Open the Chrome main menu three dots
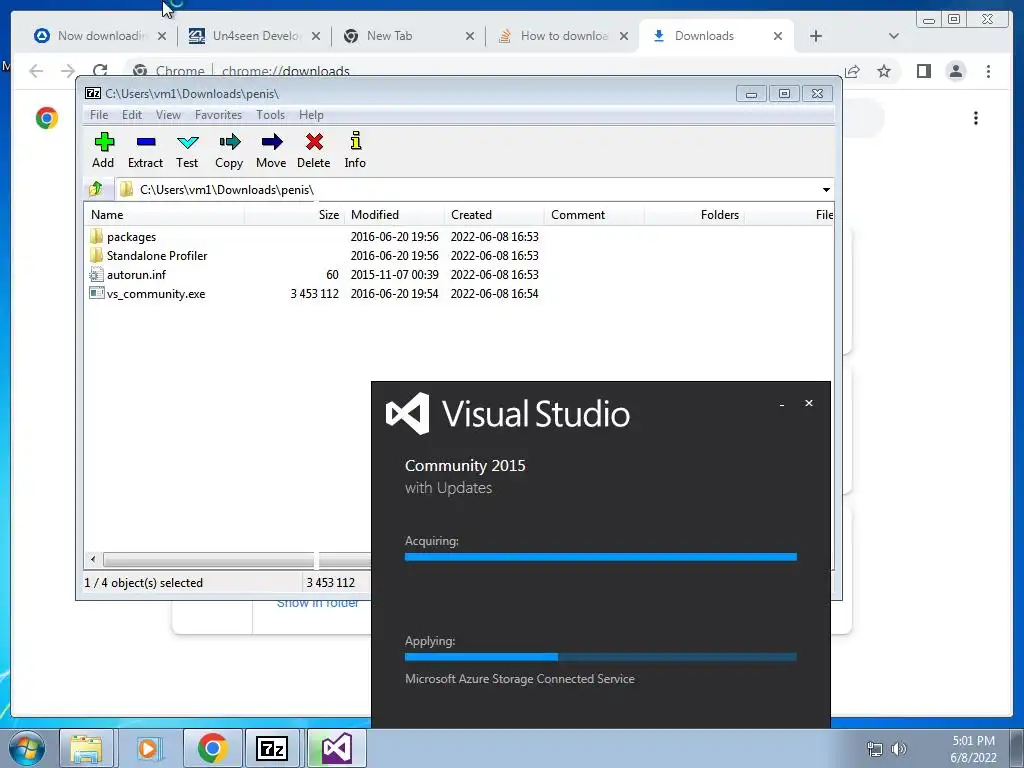1024x768 pixels. [x=988, y=71]
